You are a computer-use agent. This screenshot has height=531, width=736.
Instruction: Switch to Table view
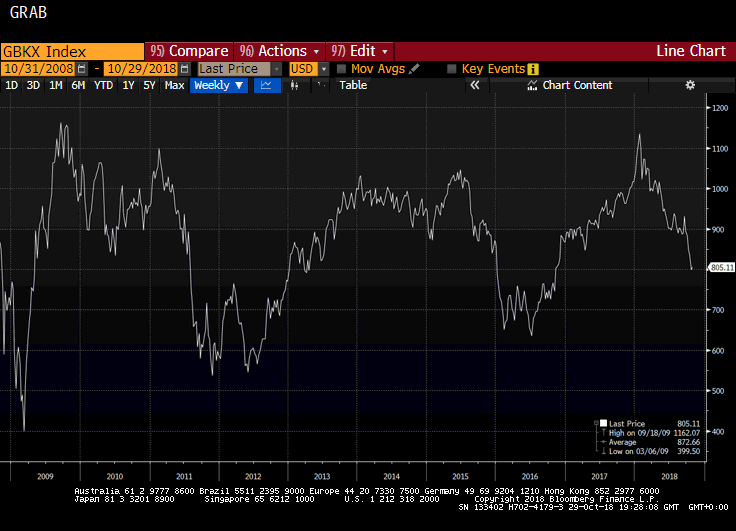353,85
